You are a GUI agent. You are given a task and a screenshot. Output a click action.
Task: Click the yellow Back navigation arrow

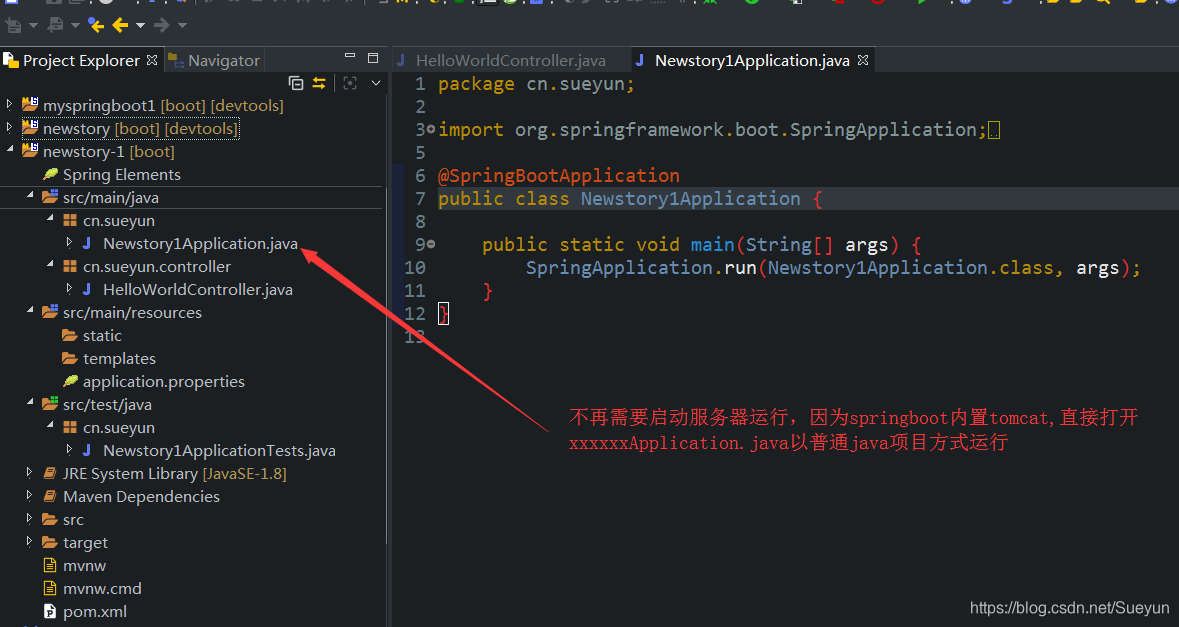(120, 26)
